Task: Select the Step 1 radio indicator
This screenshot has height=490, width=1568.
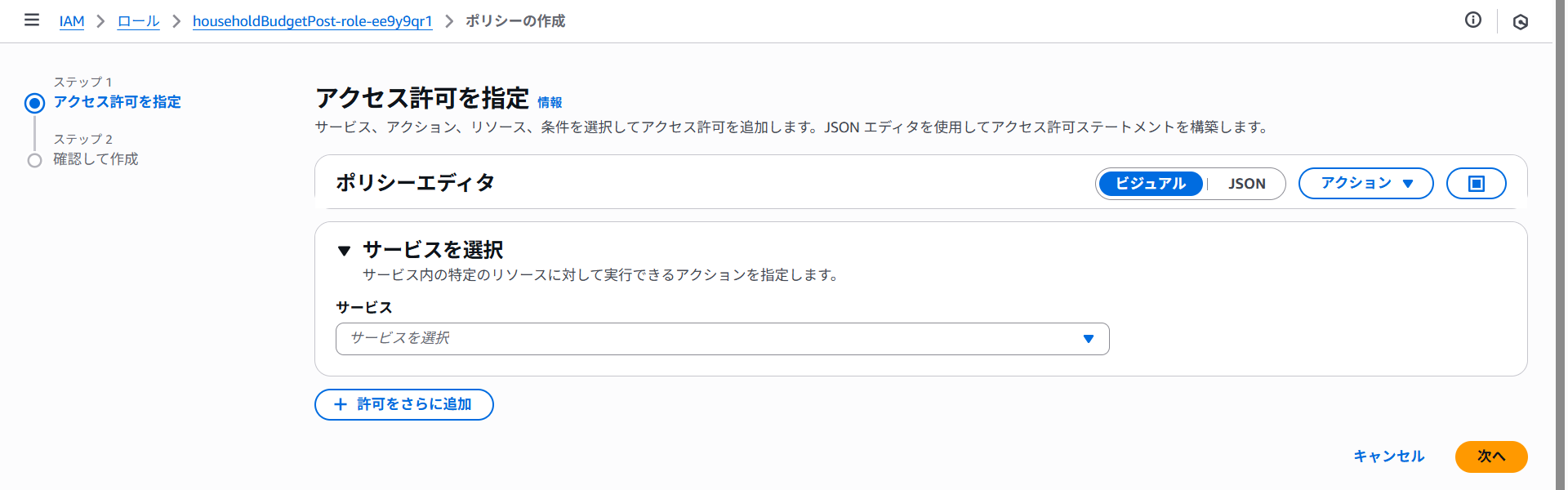Action: pyautogui.click(x=34, y=103)
